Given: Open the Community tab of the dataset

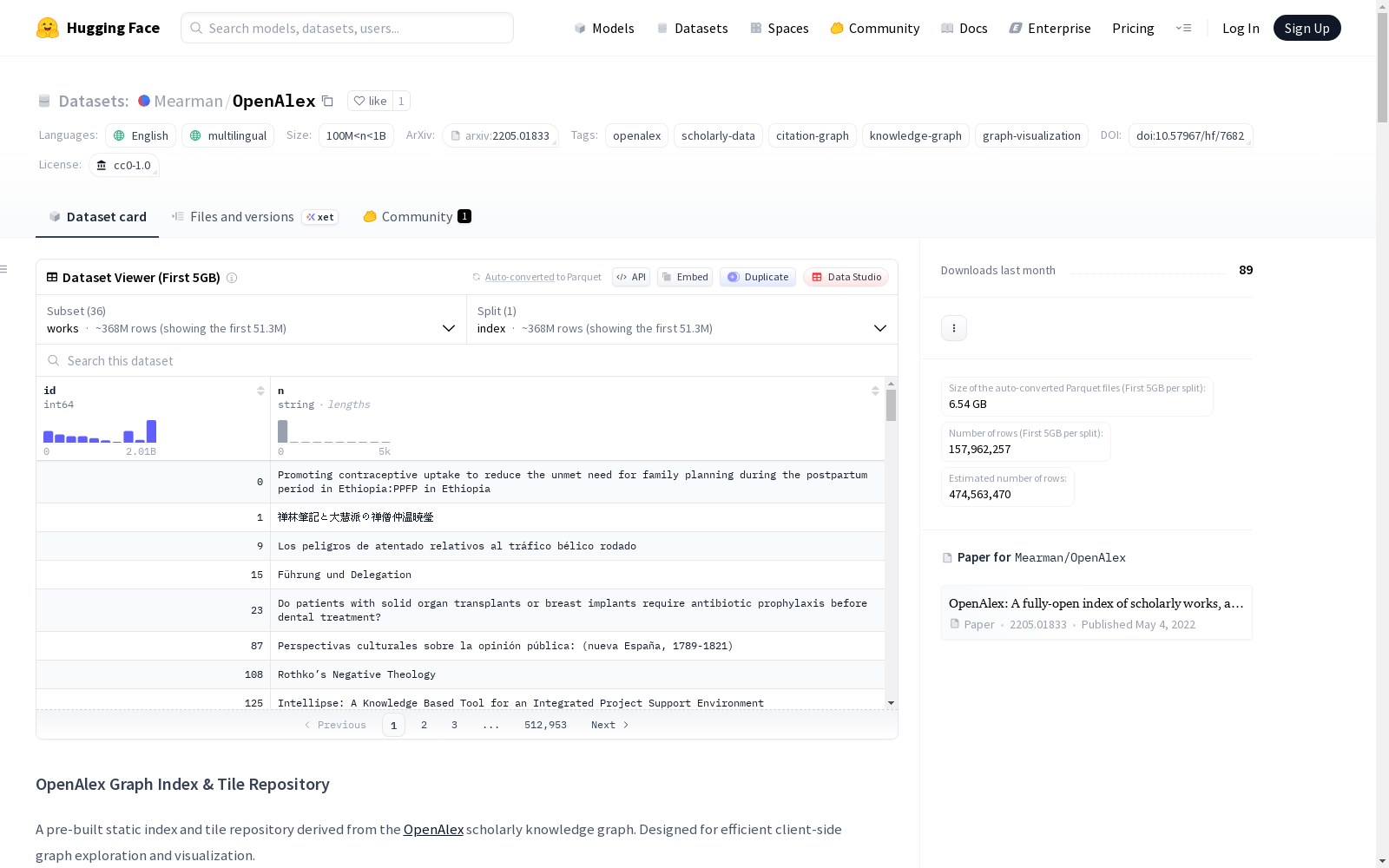Looking at the screenshot, I should 417,217.
